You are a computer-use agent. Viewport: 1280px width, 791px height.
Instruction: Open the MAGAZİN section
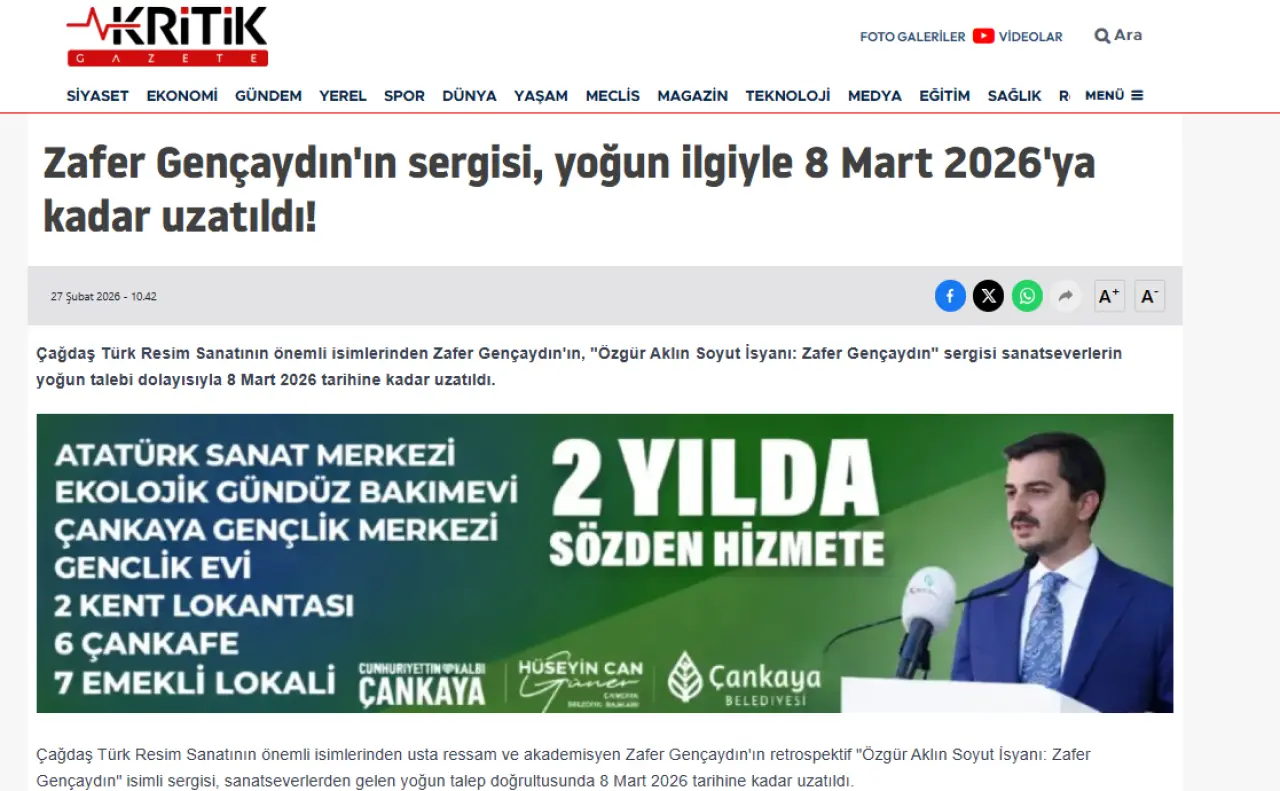pos(692,96)
